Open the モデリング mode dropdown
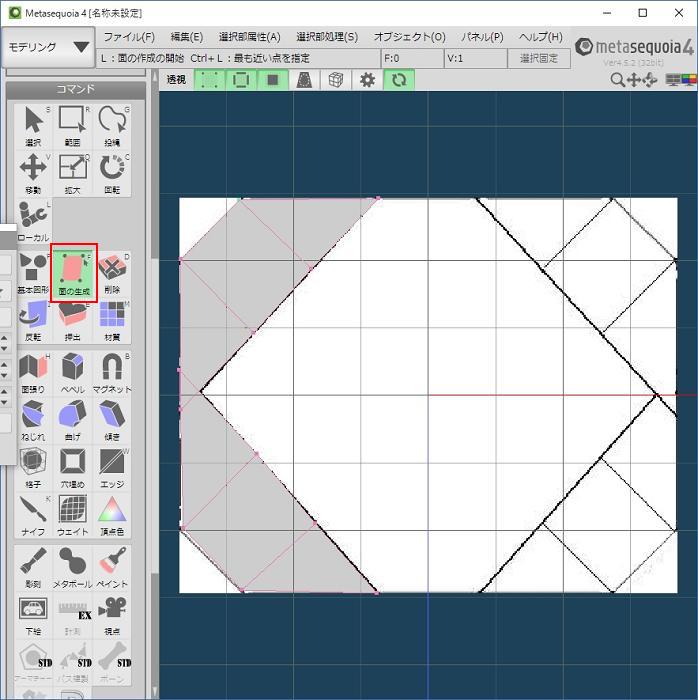Screen dimensions: 698x700 coord(48,47)
